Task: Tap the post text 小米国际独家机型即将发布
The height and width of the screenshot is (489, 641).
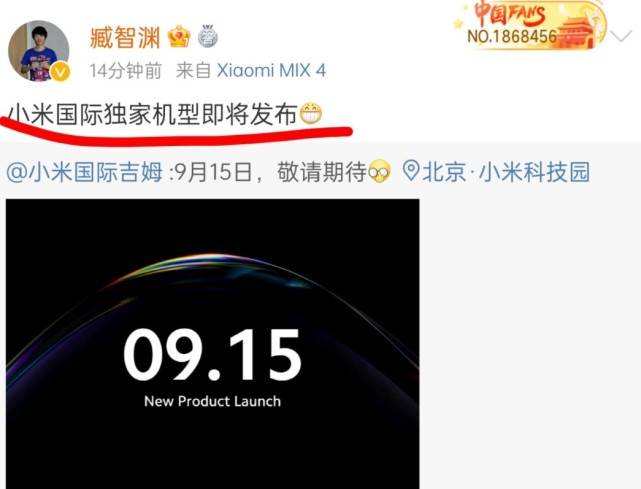Action: point(153,114)
